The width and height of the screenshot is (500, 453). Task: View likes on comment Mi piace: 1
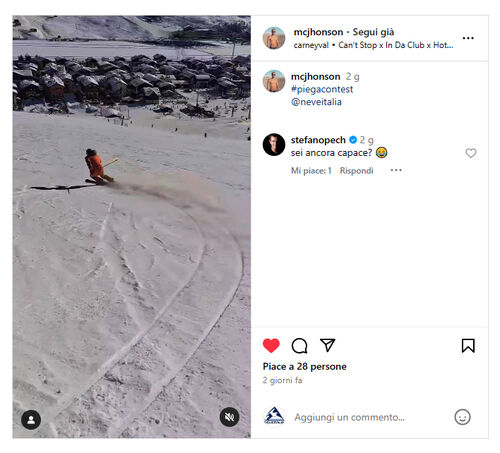point(311,171)
